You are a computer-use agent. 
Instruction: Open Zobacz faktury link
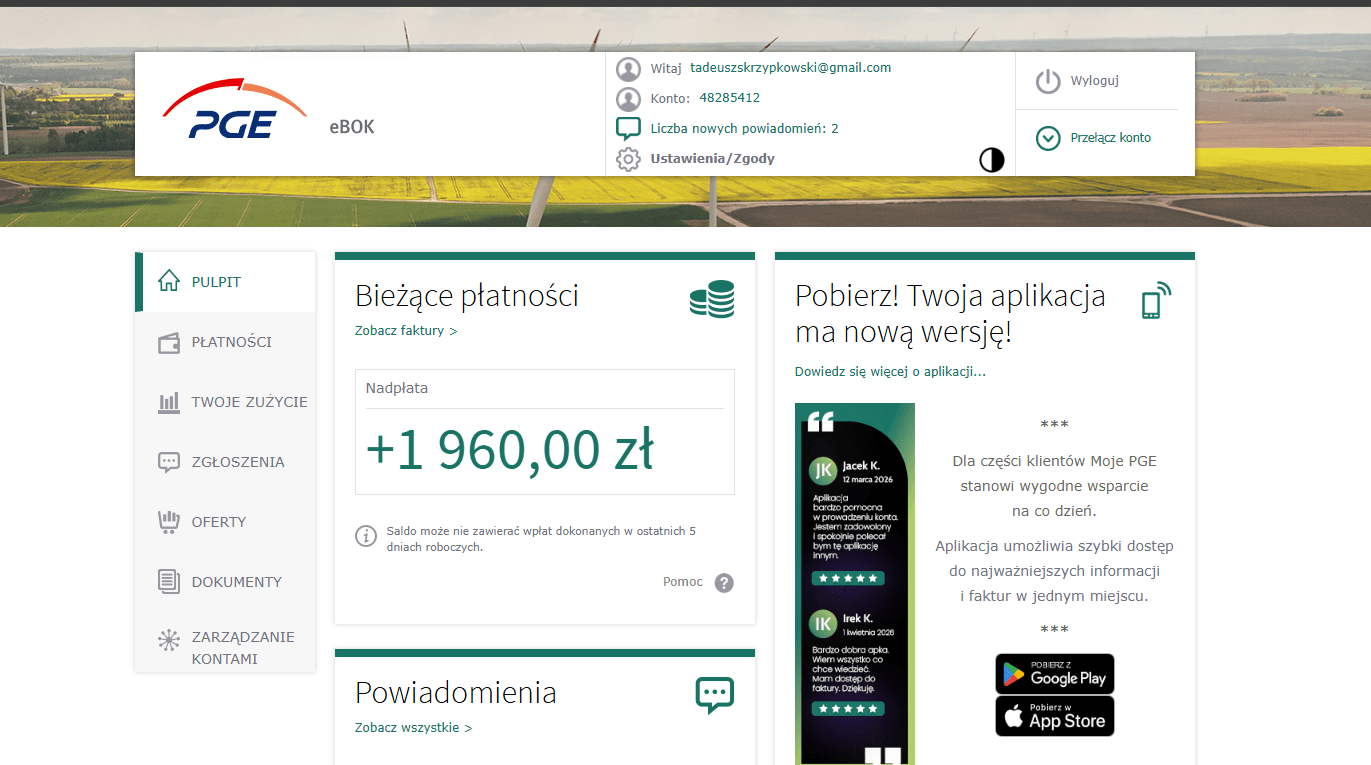(x=406, y=330)
